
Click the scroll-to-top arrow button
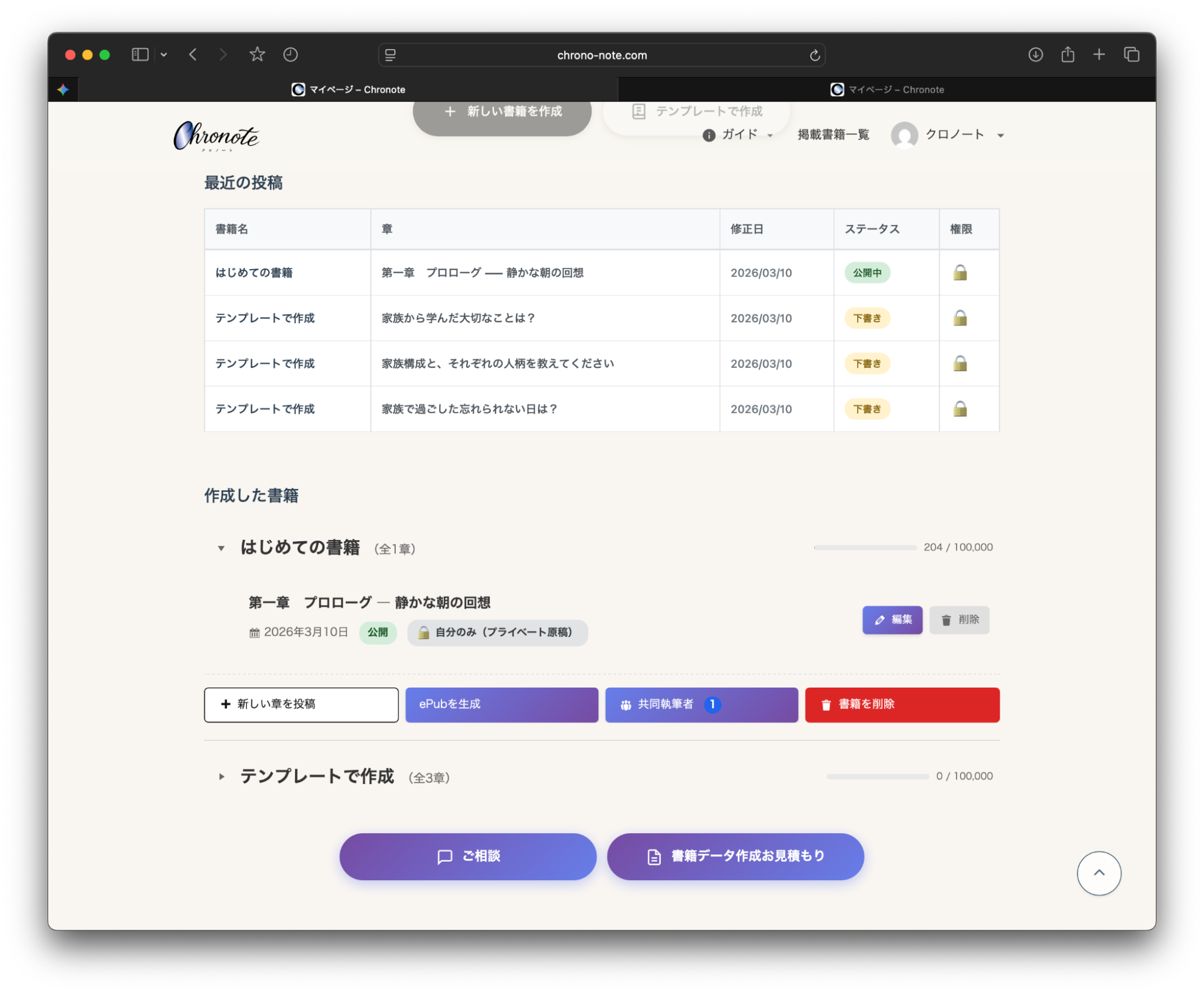(x=1099, y=873)
